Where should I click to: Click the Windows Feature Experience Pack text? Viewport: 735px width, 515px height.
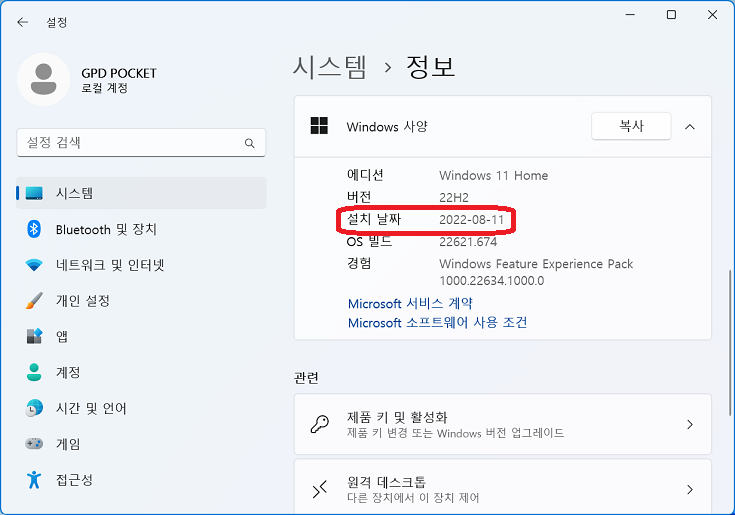536,264
